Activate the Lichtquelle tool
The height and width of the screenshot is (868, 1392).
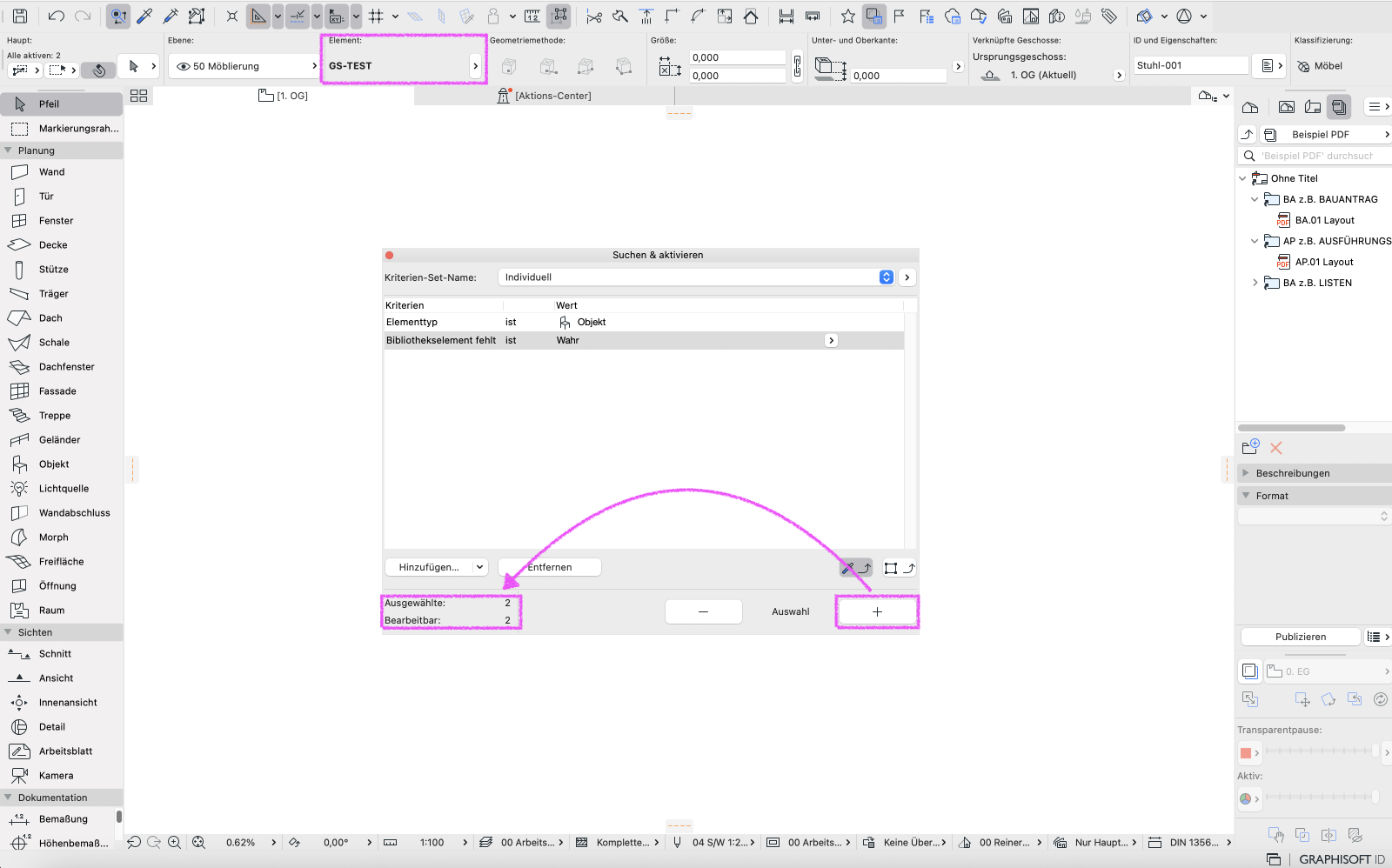pos(64,489)
